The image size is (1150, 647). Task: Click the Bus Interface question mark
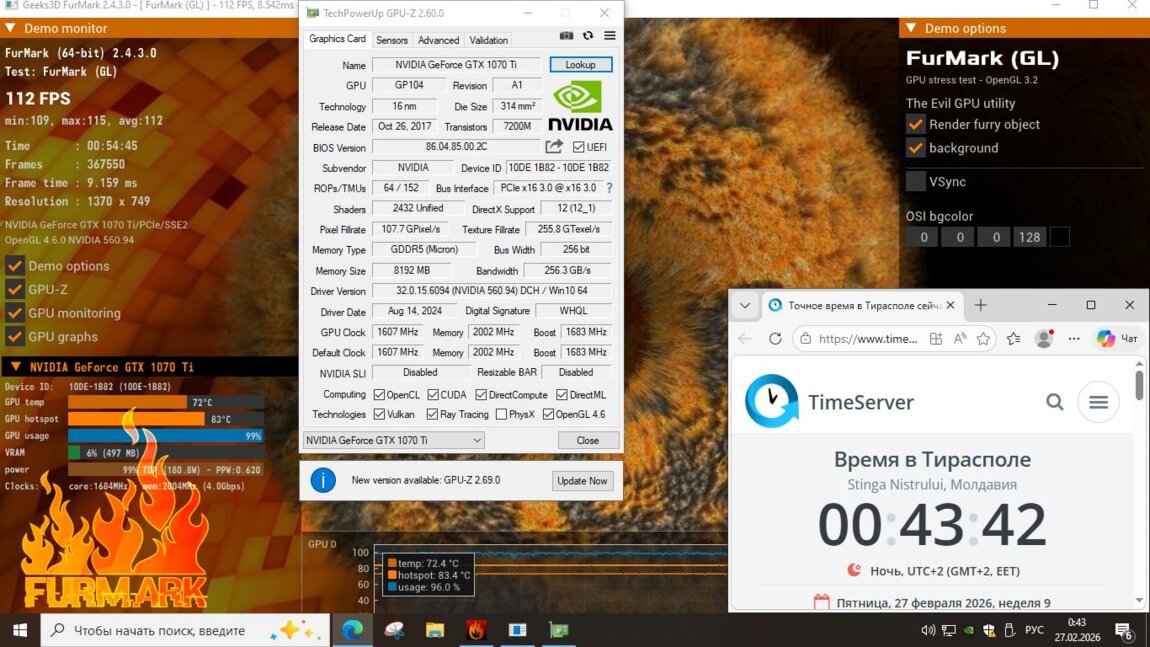[609, 188]
